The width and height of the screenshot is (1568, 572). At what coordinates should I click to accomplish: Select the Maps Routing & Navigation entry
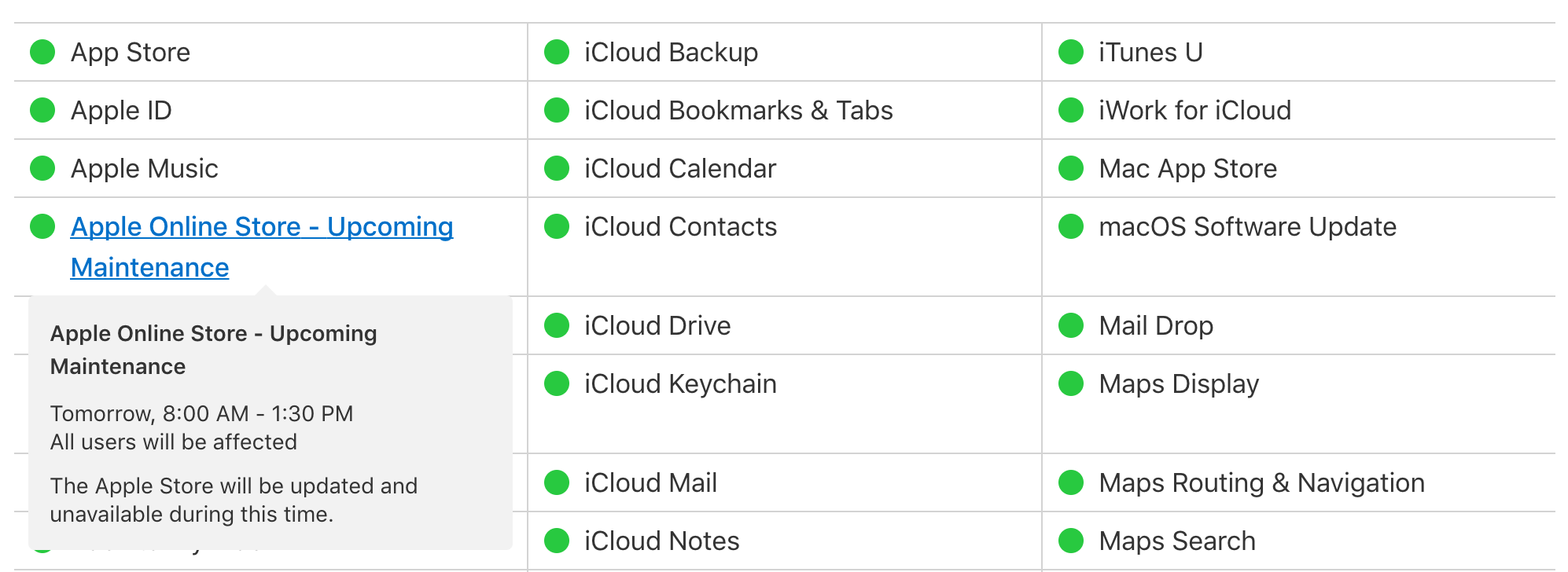click(1261, 483)
